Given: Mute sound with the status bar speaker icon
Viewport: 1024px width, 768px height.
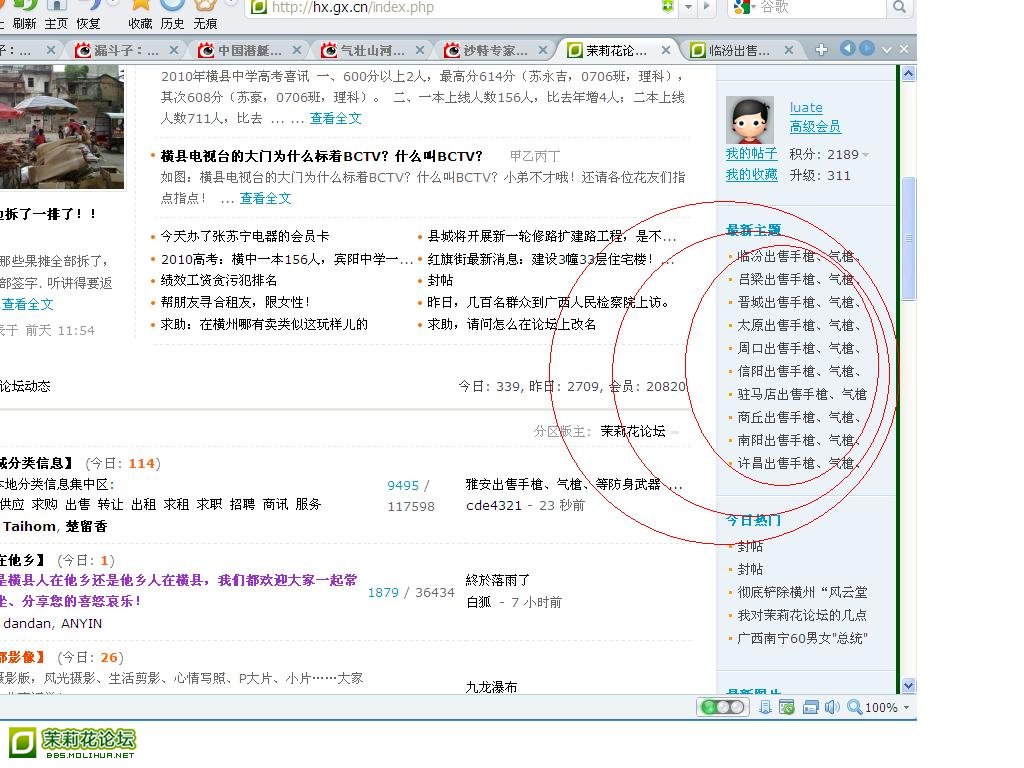Looking at the screenshot, I should click(x=831, y=707).
